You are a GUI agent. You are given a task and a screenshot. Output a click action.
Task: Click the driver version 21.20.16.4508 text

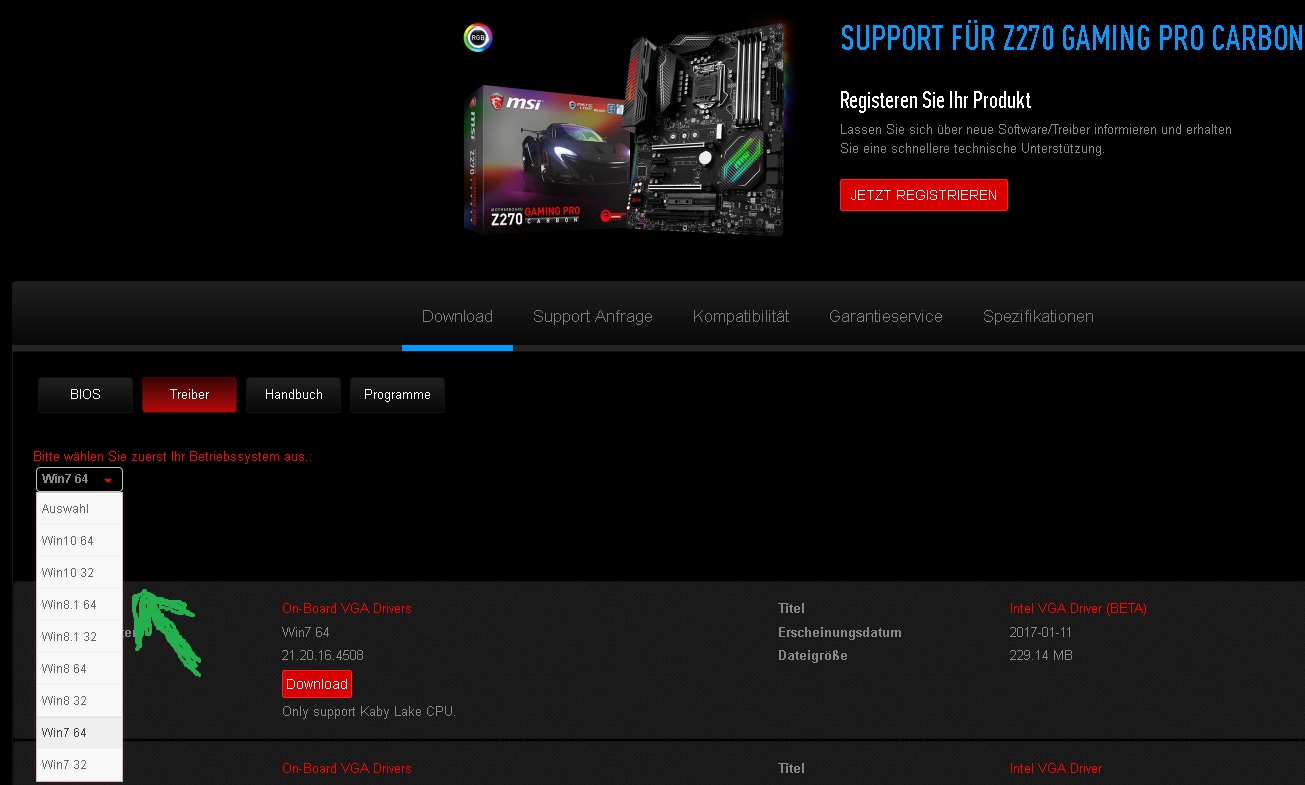tap(323, 656)
